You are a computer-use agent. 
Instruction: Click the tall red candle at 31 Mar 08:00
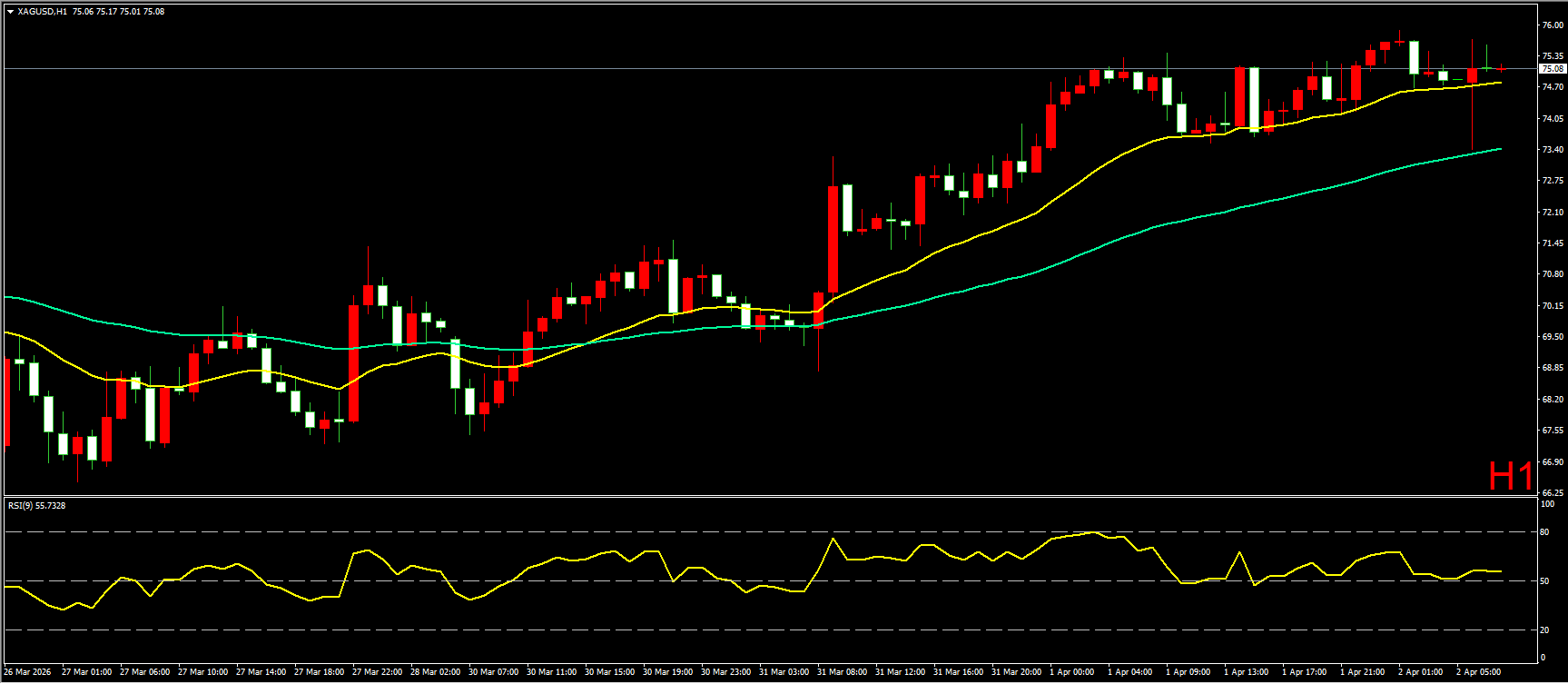[x=833, y=240]
